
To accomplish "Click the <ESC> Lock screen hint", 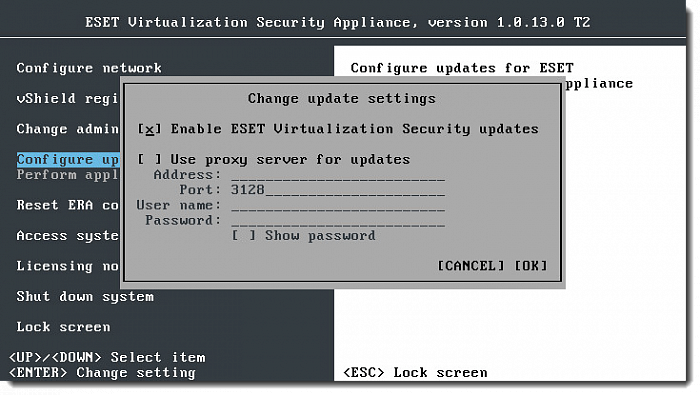I will click(x=415, y=373).
